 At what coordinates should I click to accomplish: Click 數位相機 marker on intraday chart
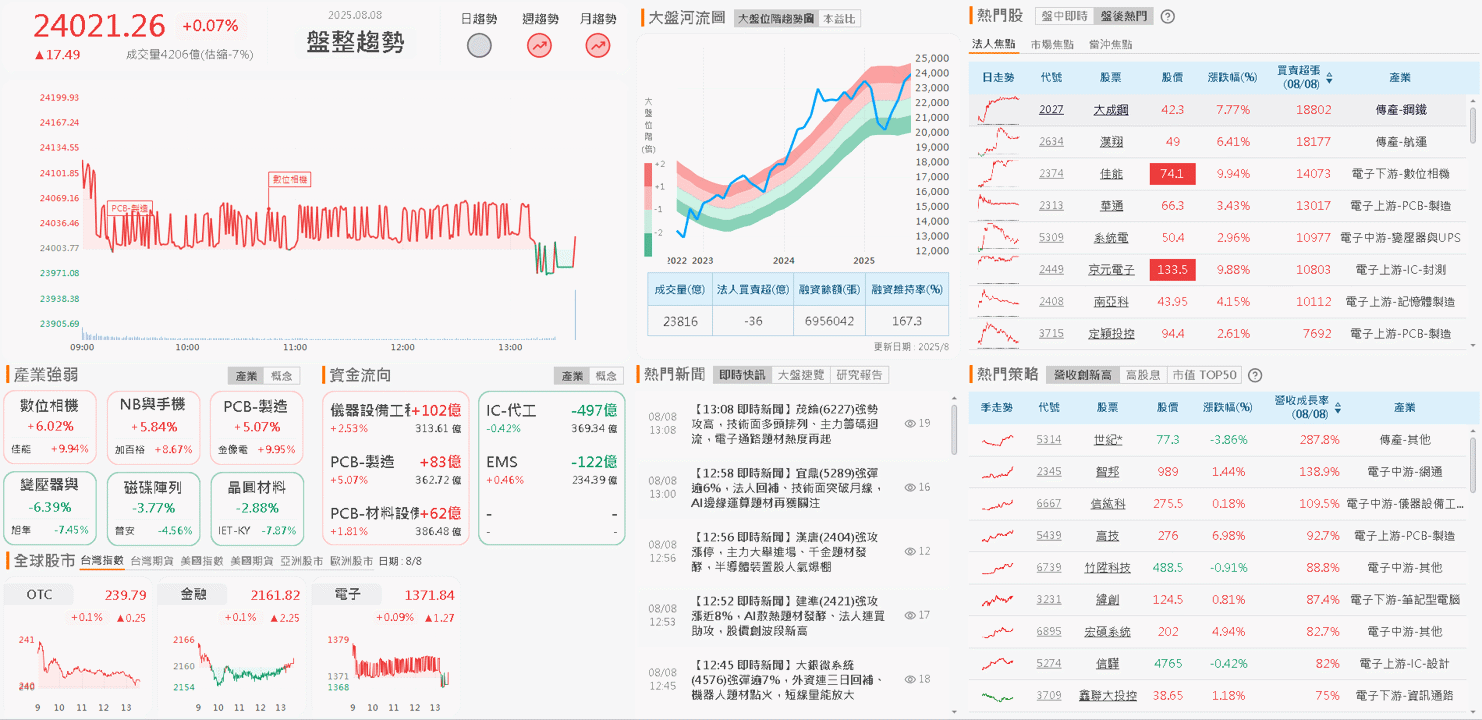(x=290, y=179)
